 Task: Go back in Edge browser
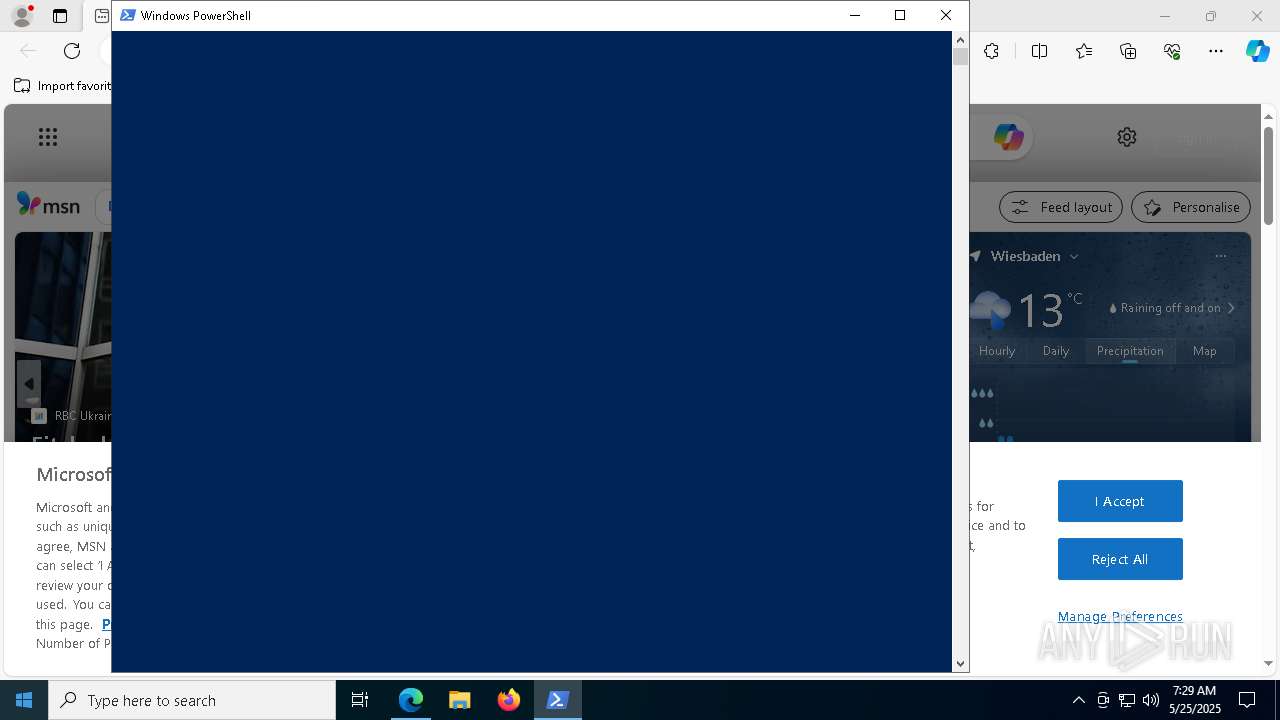pyautogui.click(x=28, y=51)
